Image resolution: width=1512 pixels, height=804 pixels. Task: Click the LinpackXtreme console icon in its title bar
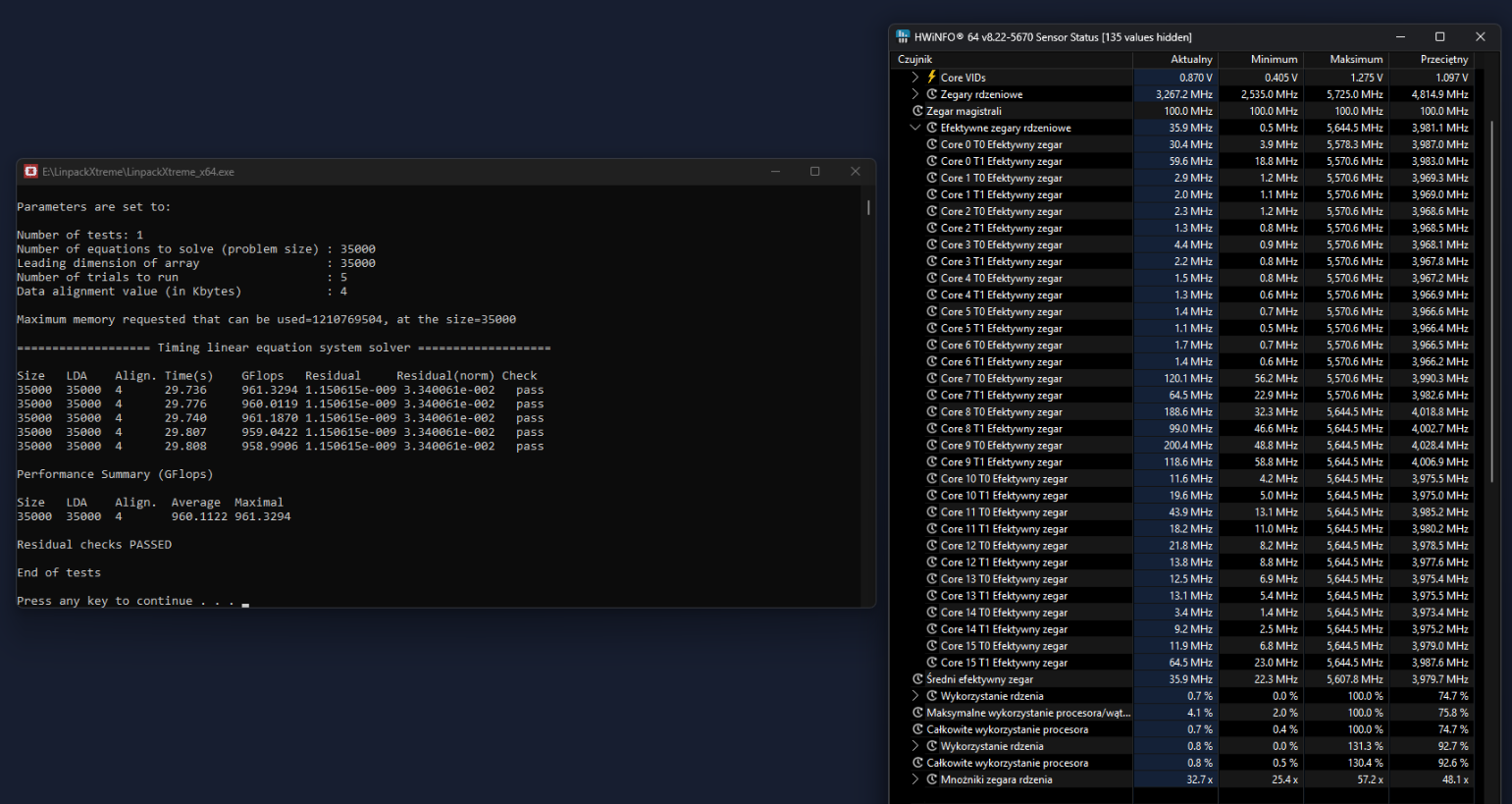coord(30,172)
